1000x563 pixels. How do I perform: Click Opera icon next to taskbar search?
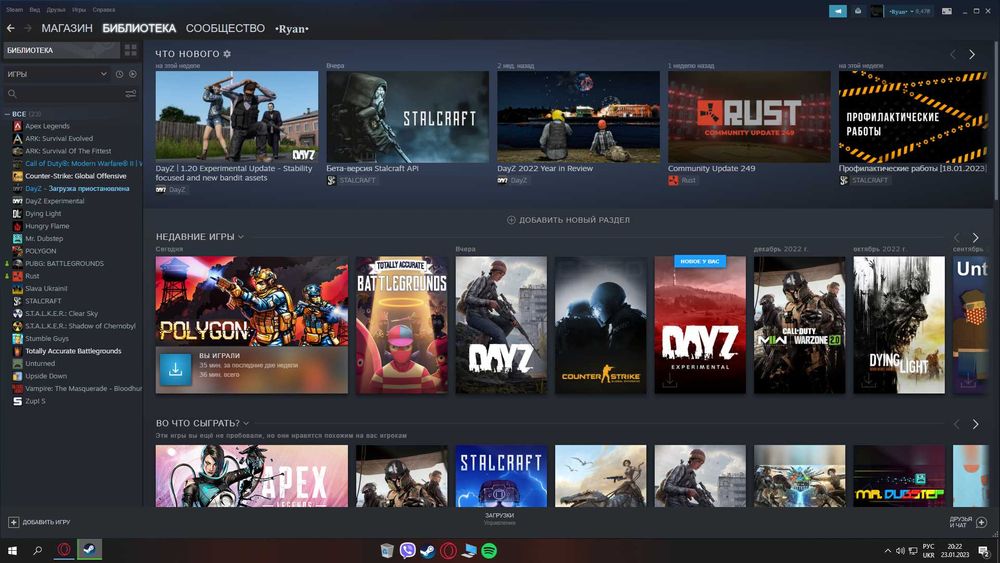pos(64,550)
